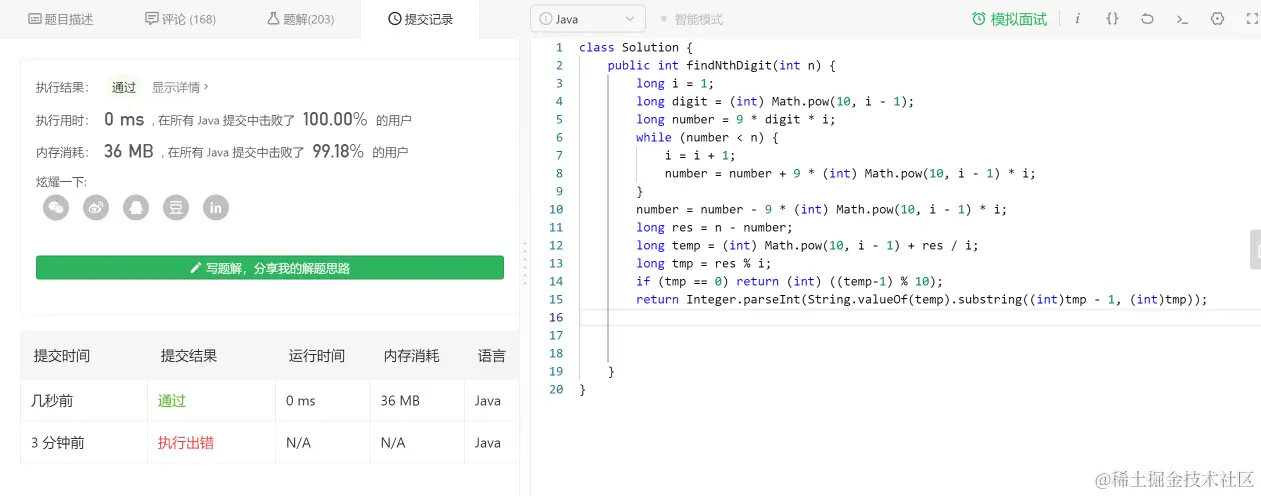Switch to 题目描述 tab
Image resolution: width=1261 pixels, height=496 pixels.
(63, 19)
